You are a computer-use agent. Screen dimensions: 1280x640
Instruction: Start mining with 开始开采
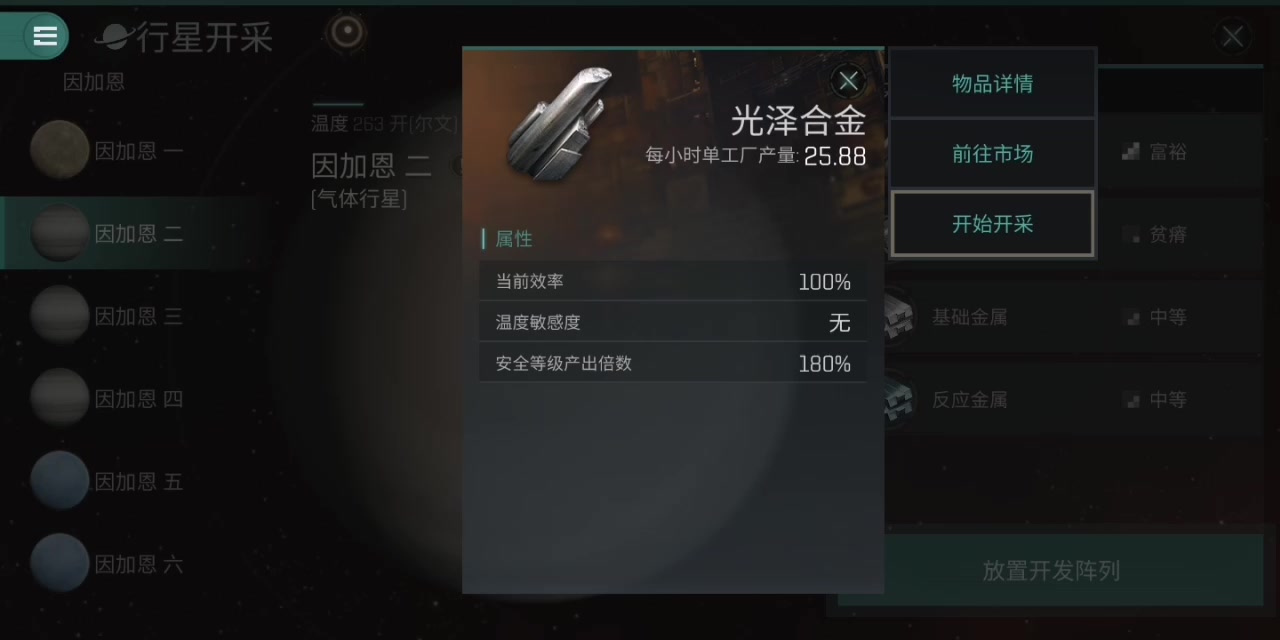992,224
